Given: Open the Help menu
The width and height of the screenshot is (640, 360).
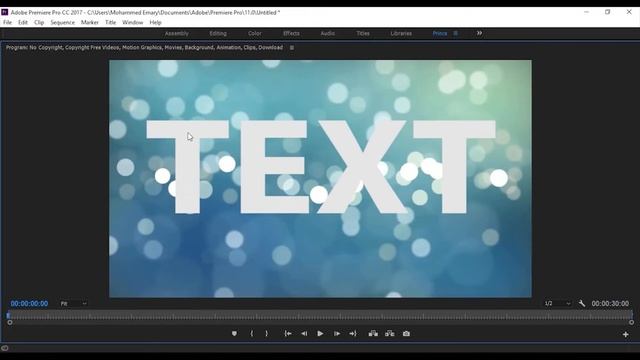Looking at the screenshot, I should 156,22.
